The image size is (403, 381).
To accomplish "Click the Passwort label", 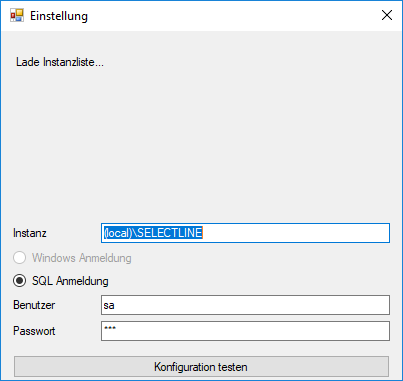I will 34,331.
